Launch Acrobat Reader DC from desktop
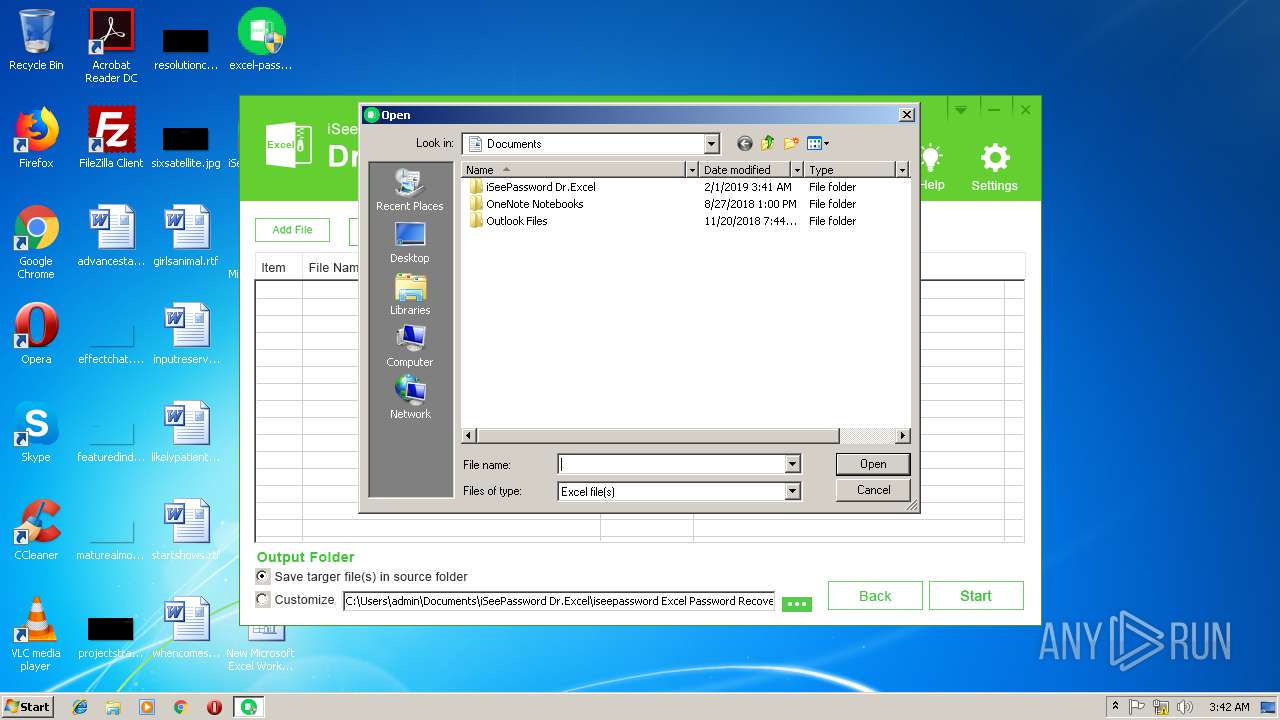Viewport: 1280px width, 720px height. pyautogui.click(x=111, y=46)
